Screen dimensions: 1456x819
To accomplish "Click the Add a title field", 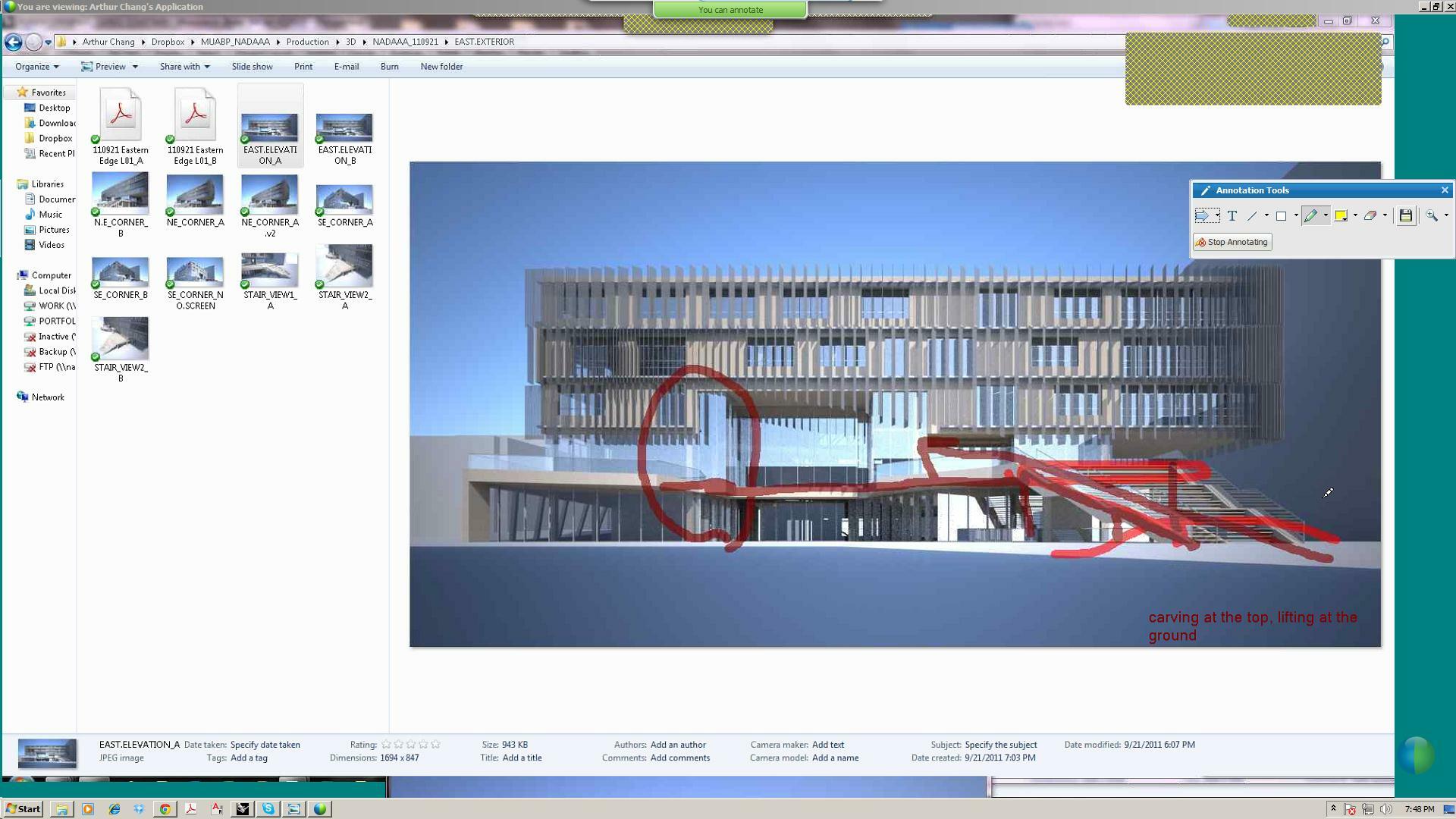I will (522, 758).
